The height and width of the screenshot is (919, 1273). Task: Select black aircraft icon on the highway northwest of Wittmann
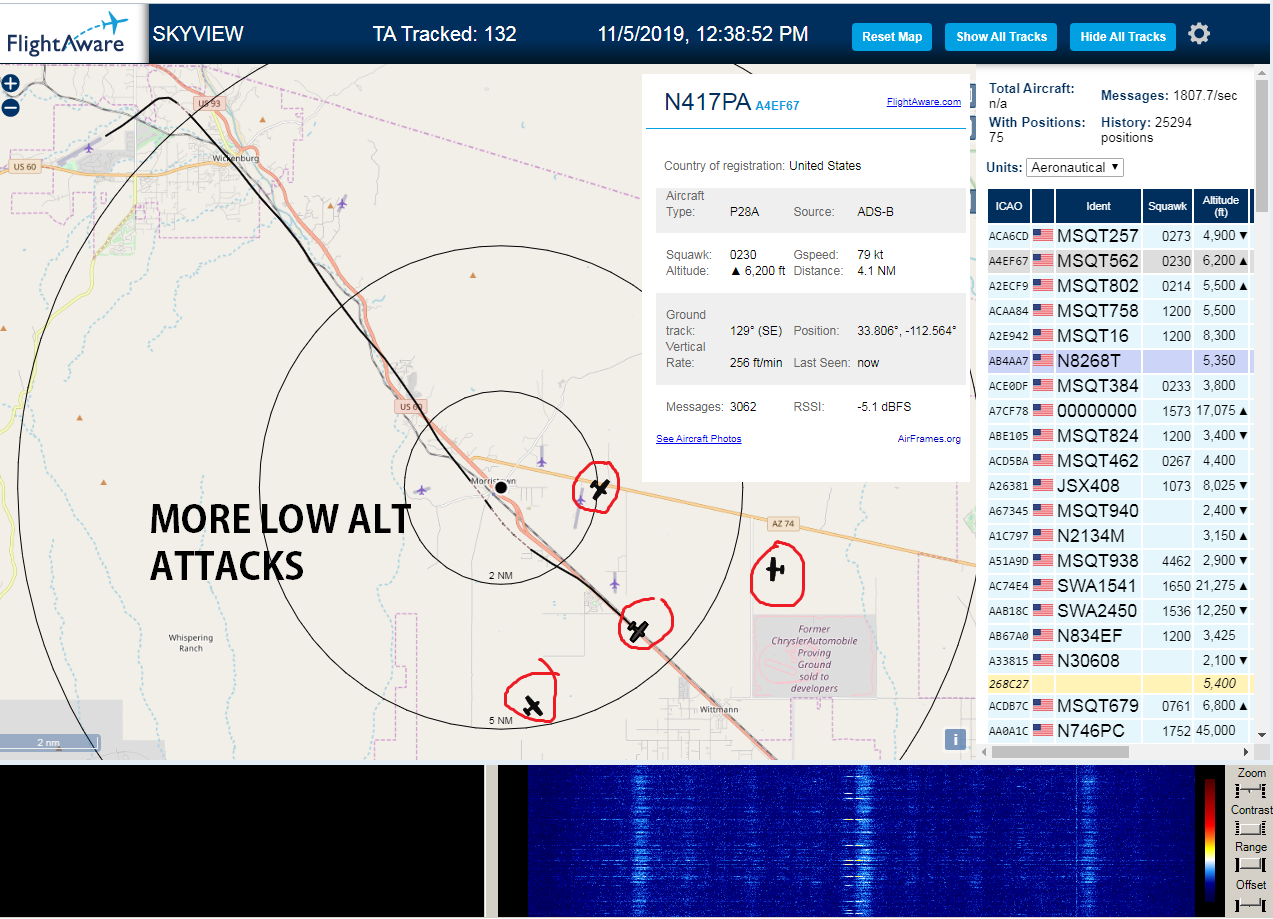click(x=637, y=630)
